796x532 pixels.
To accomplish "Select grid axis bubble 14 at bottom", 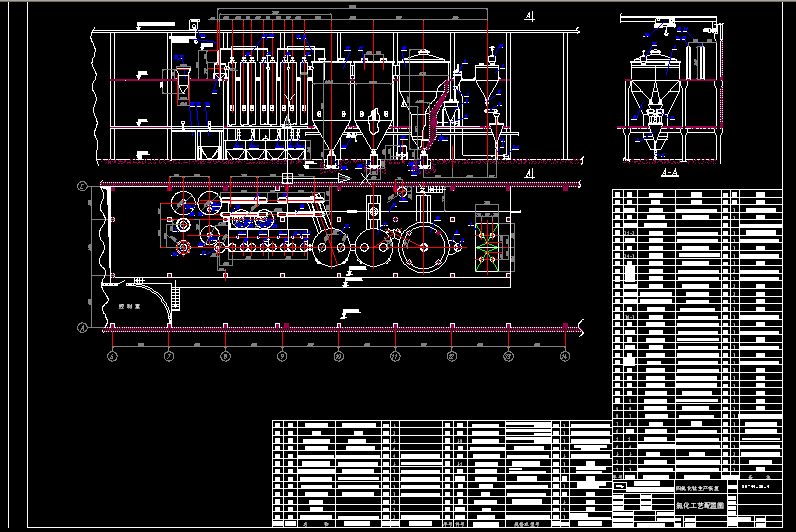I will point(565,356).
